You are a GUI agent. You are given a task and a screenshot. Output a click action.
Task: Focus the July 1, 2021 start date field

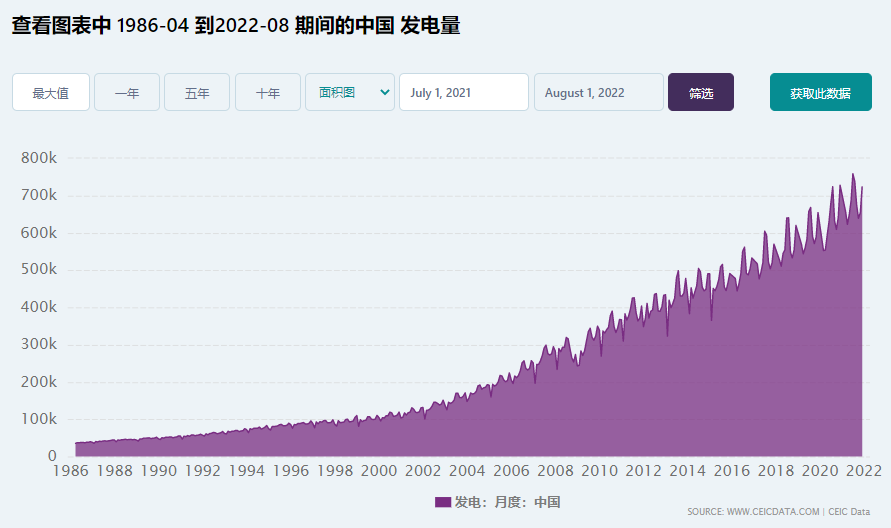(463, 93)
